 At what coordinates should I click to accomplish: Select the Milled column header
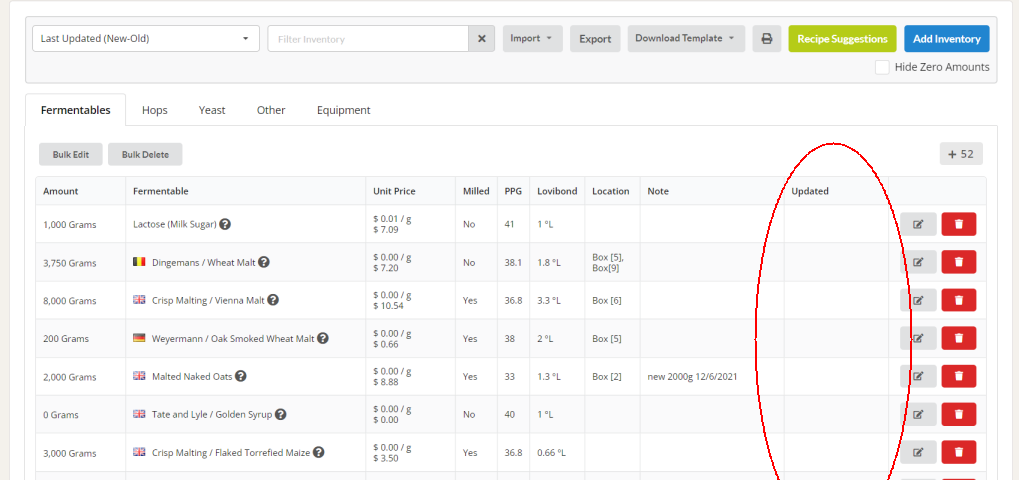476,192
